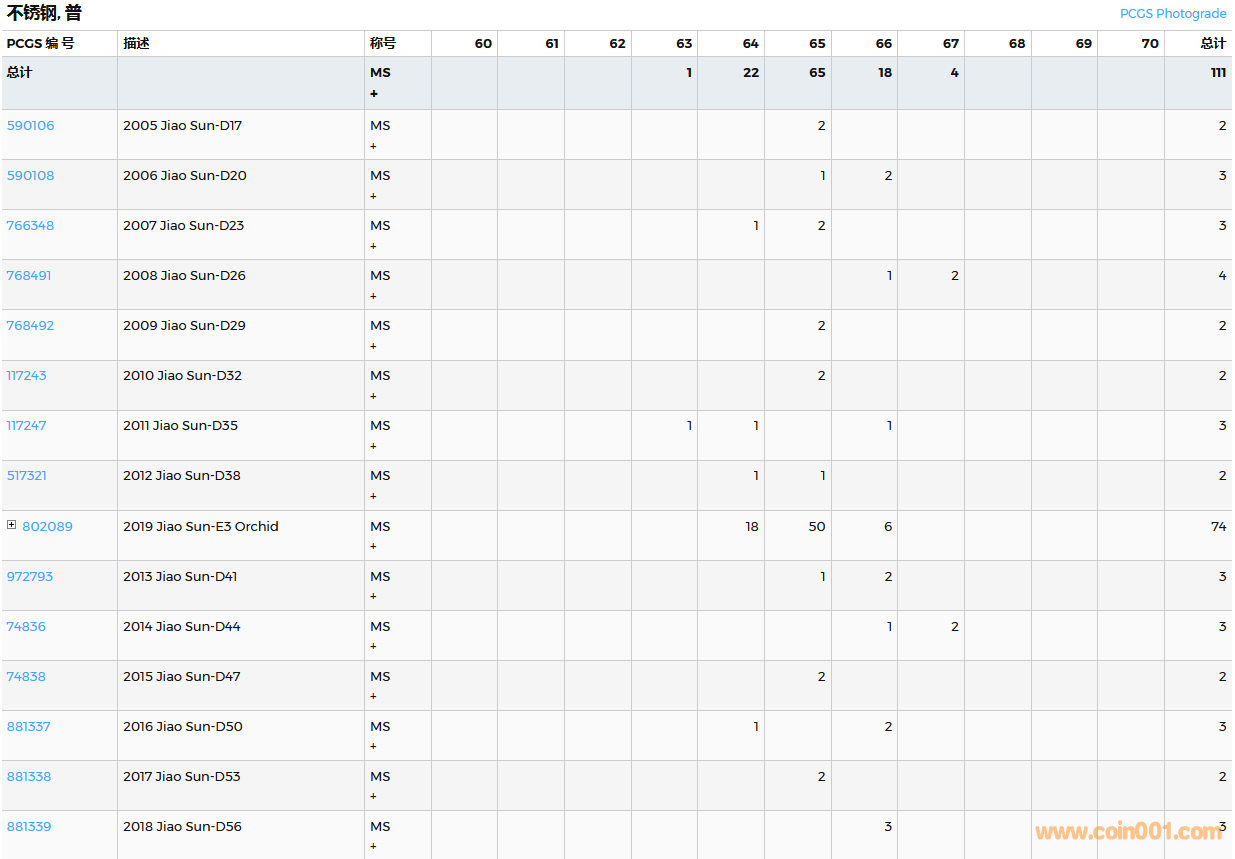This screenshot has height=859, width=1235.
Task: Open coin number 74836
Action: [26, 627]
